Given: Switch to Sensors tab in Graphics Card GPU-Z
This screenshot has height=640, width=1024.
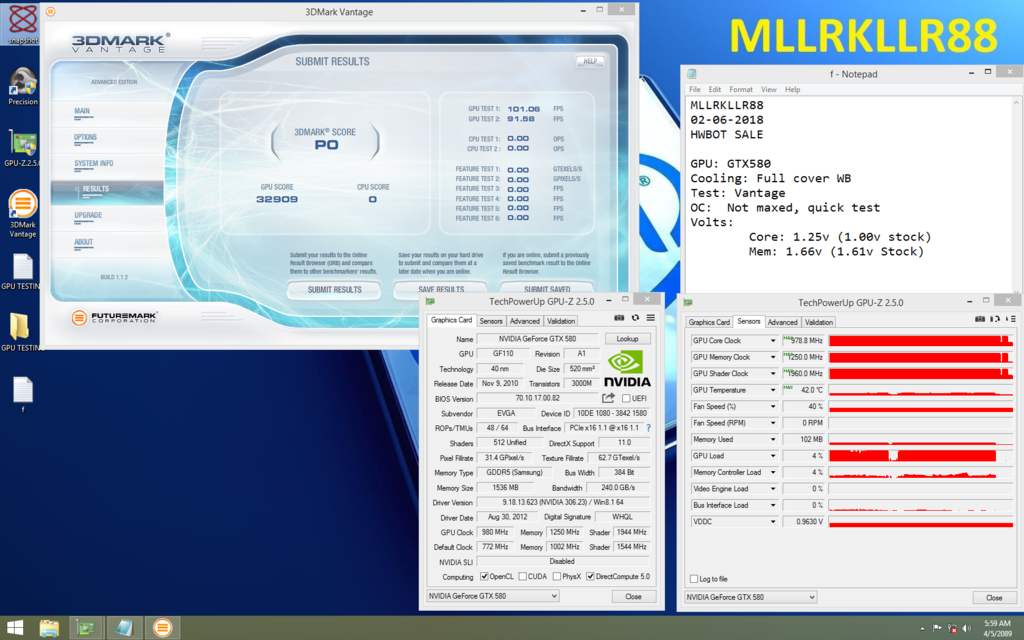Looking at the screenshot, I should (x=490, y=321).
